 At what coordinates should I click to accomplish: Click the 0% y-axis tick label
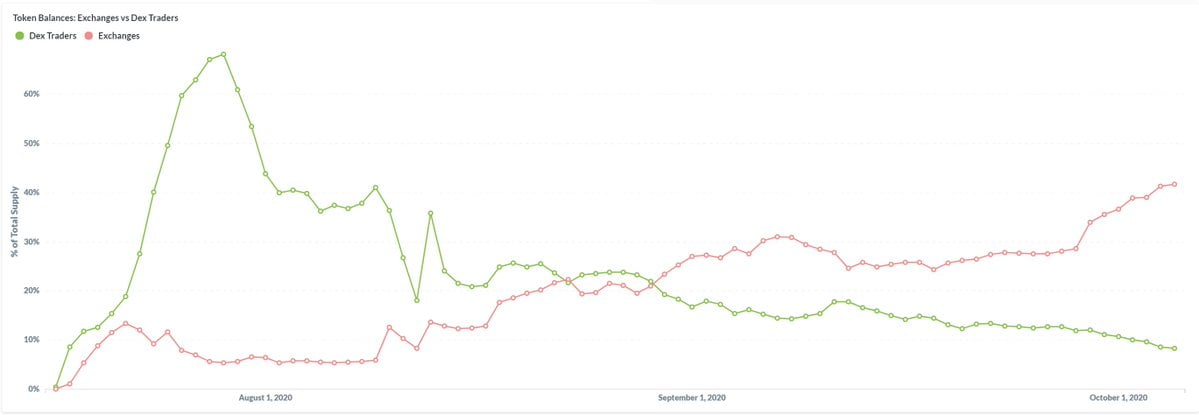point(33,388)
